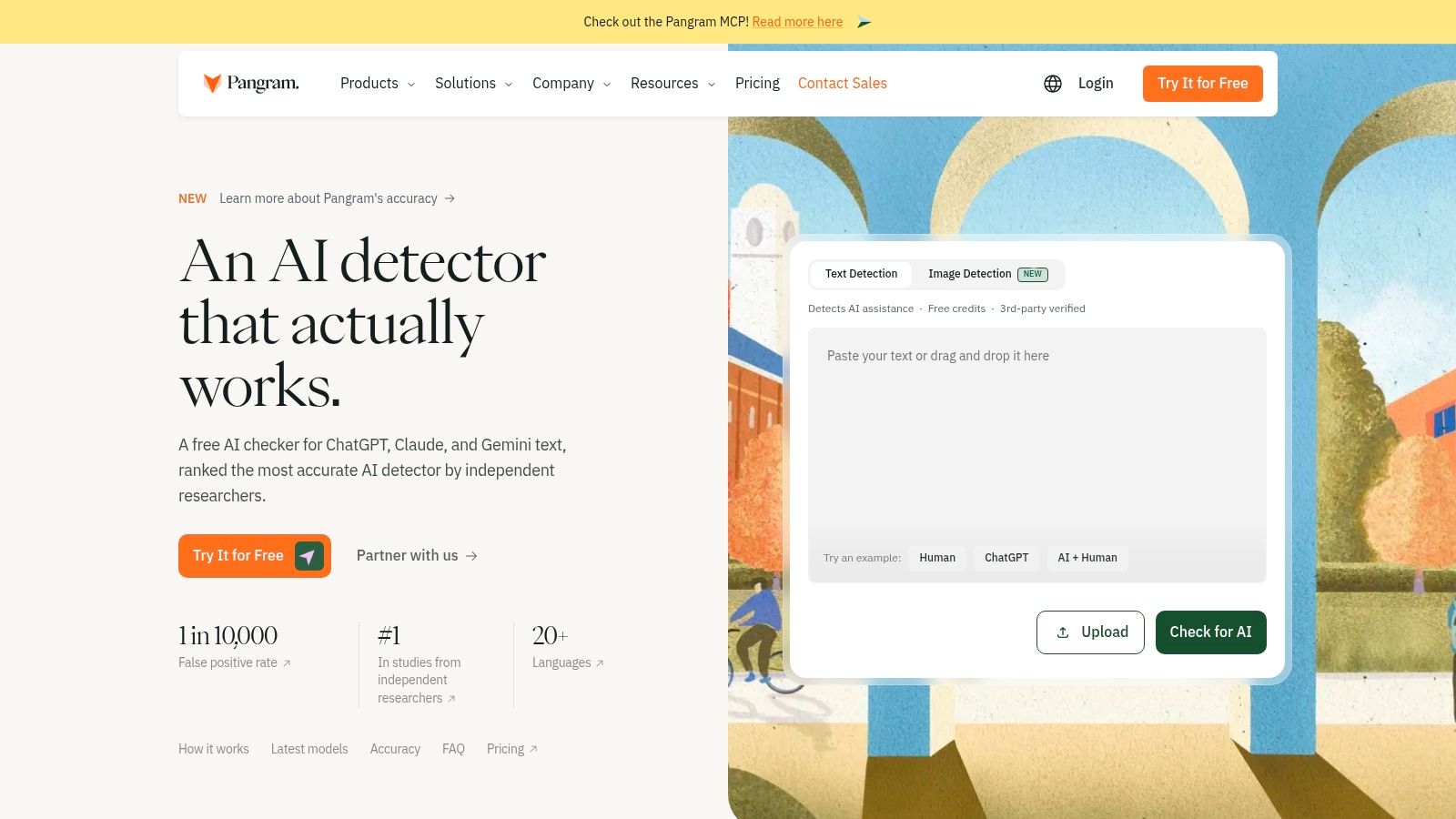The image size is (1456, 819).
Task: Click the 20+ languages statistic
Action: 550,635
